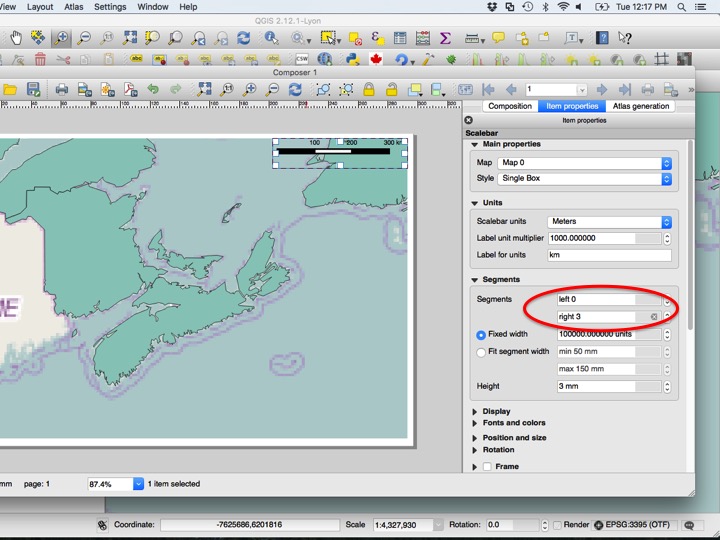Open the Settings menu

tap(110, 7)
